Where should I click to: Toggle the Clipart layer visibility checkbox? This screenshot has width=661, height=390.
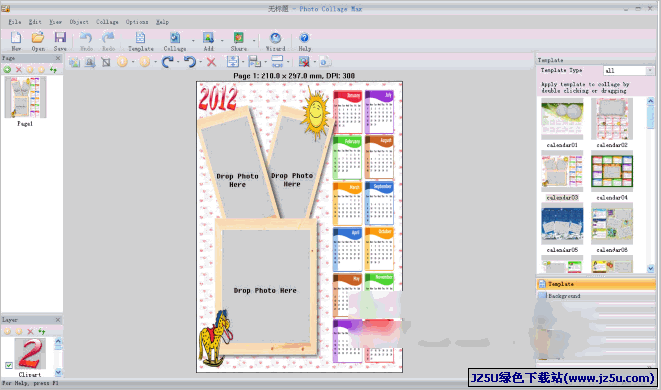pyautogui.click(x=9, y=365)
